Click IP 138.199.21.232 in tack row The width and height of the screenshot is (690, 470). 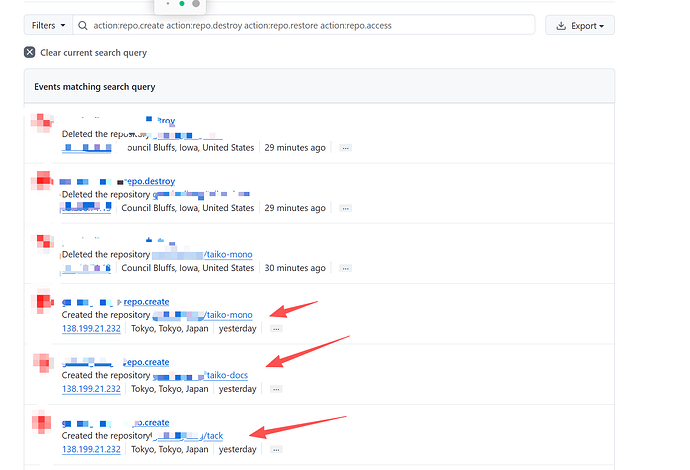pos(91,449)
